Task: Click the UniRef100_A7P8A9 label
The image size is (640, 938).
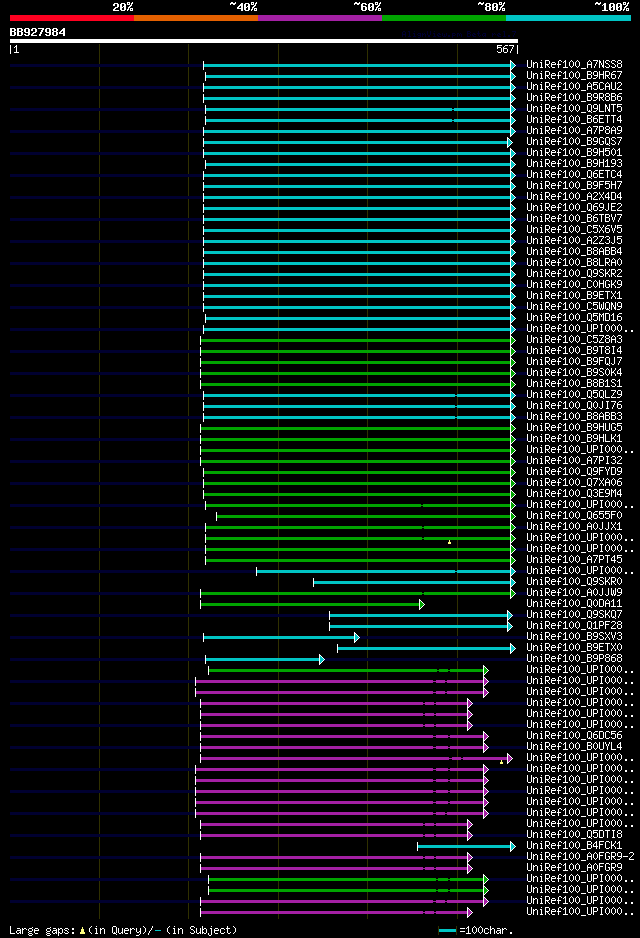Action: (x=574, y=130)
